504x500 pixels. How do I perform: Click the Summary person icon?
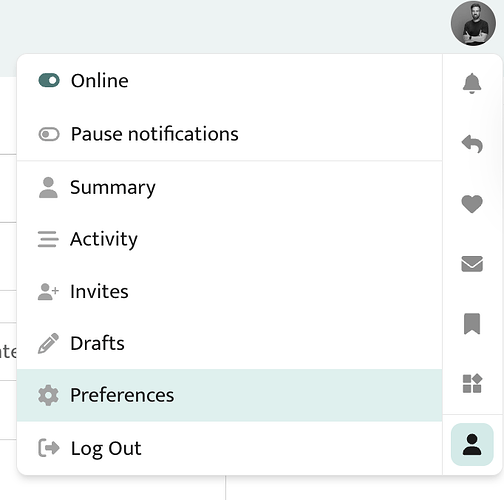(x=48, y=187)
